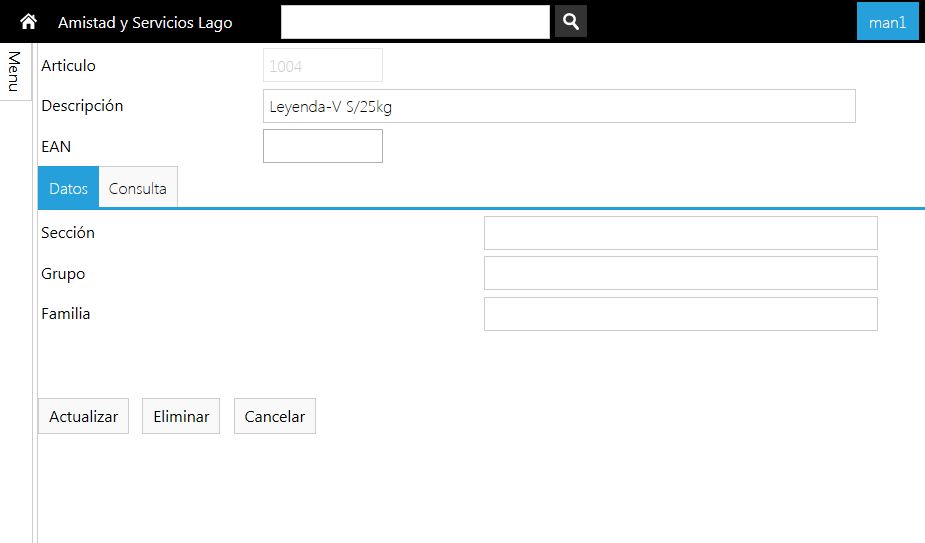Click the Familia input field
The width and height of the screenshot is (925, 543).
[681, 313]
